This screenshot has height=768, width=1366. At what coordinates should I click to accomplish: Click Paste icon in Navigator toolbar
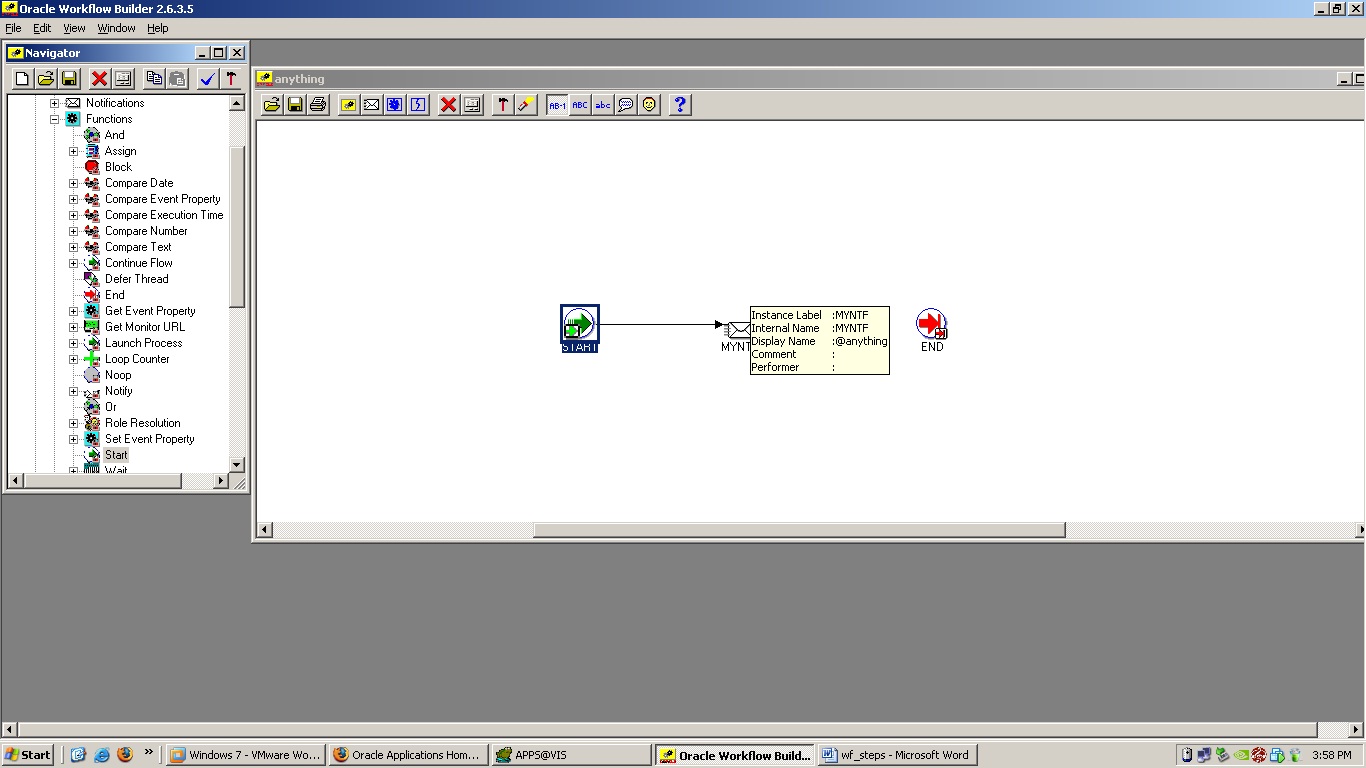click(177, 79)
